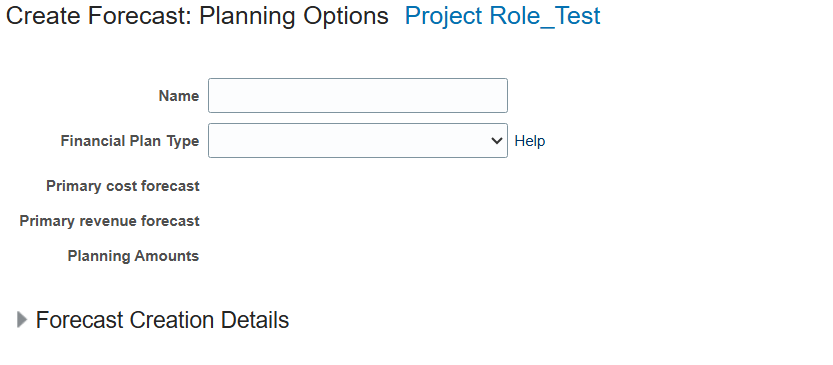Screen dimensions: 833x365
Task: Choose a value in the Financial Plan Type combo box
Action: 358,141
